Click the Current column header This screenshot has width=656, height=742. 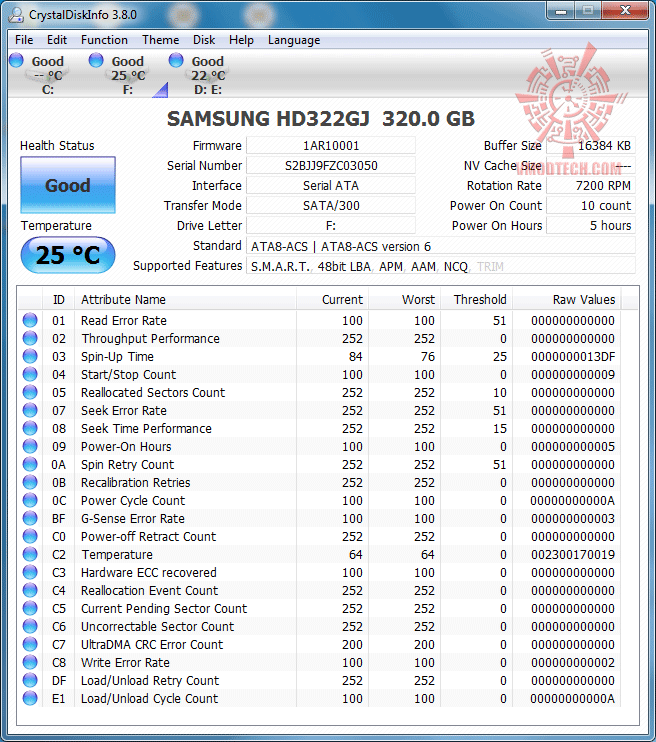pos(332,300)
